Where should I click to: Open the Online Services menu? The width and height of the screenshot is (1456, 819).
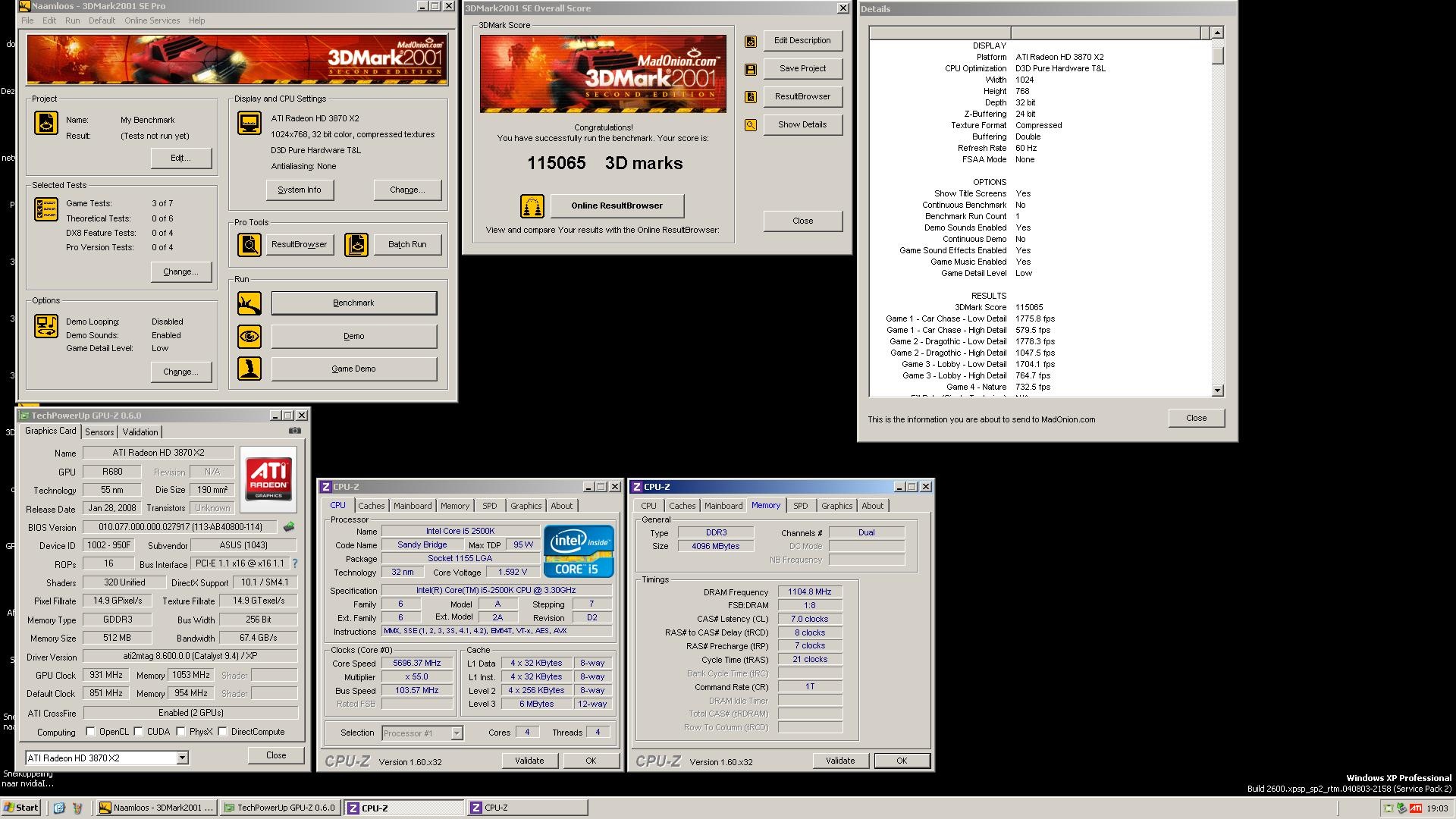(152, 20)
